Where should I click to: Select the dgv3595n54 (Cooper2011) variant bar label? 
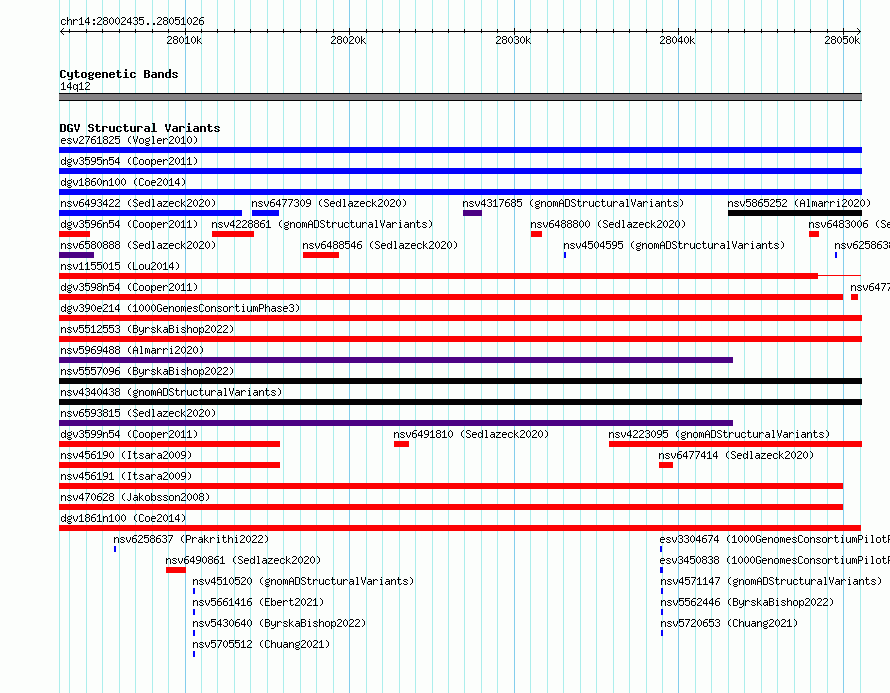pyautogui.click(x=129, y=161)
